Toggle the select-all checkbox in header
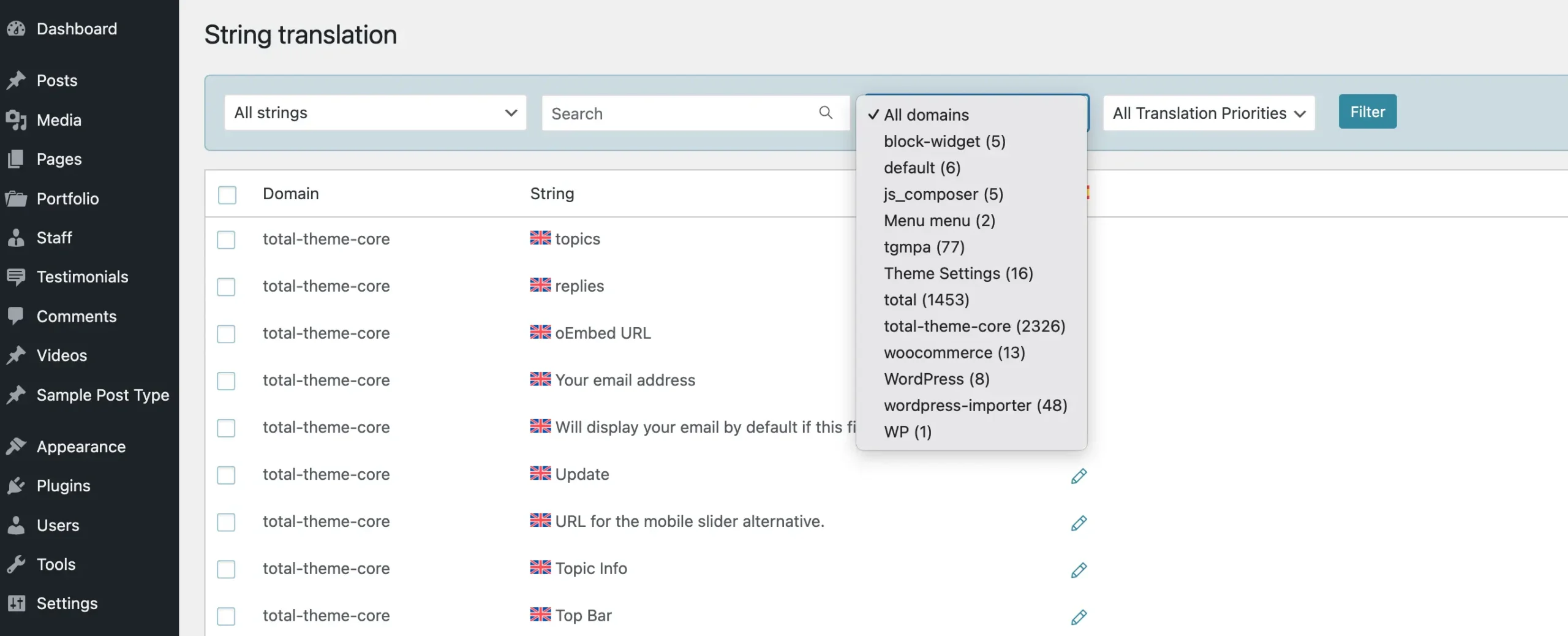1568x636 pixels. pos(227,195)
